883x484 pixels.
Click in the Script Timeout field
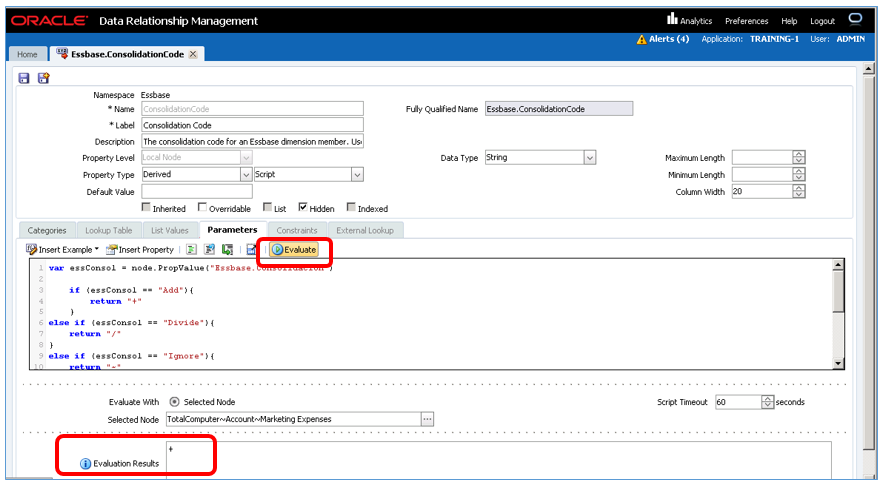738,402
